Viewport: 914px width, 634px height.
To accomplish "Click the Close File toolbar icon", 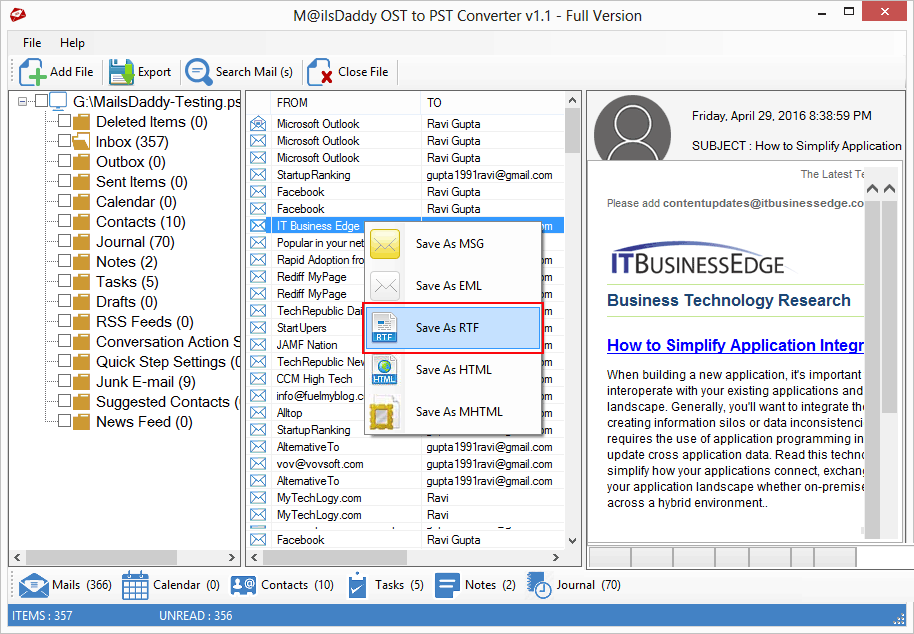I will click(319, 72).
